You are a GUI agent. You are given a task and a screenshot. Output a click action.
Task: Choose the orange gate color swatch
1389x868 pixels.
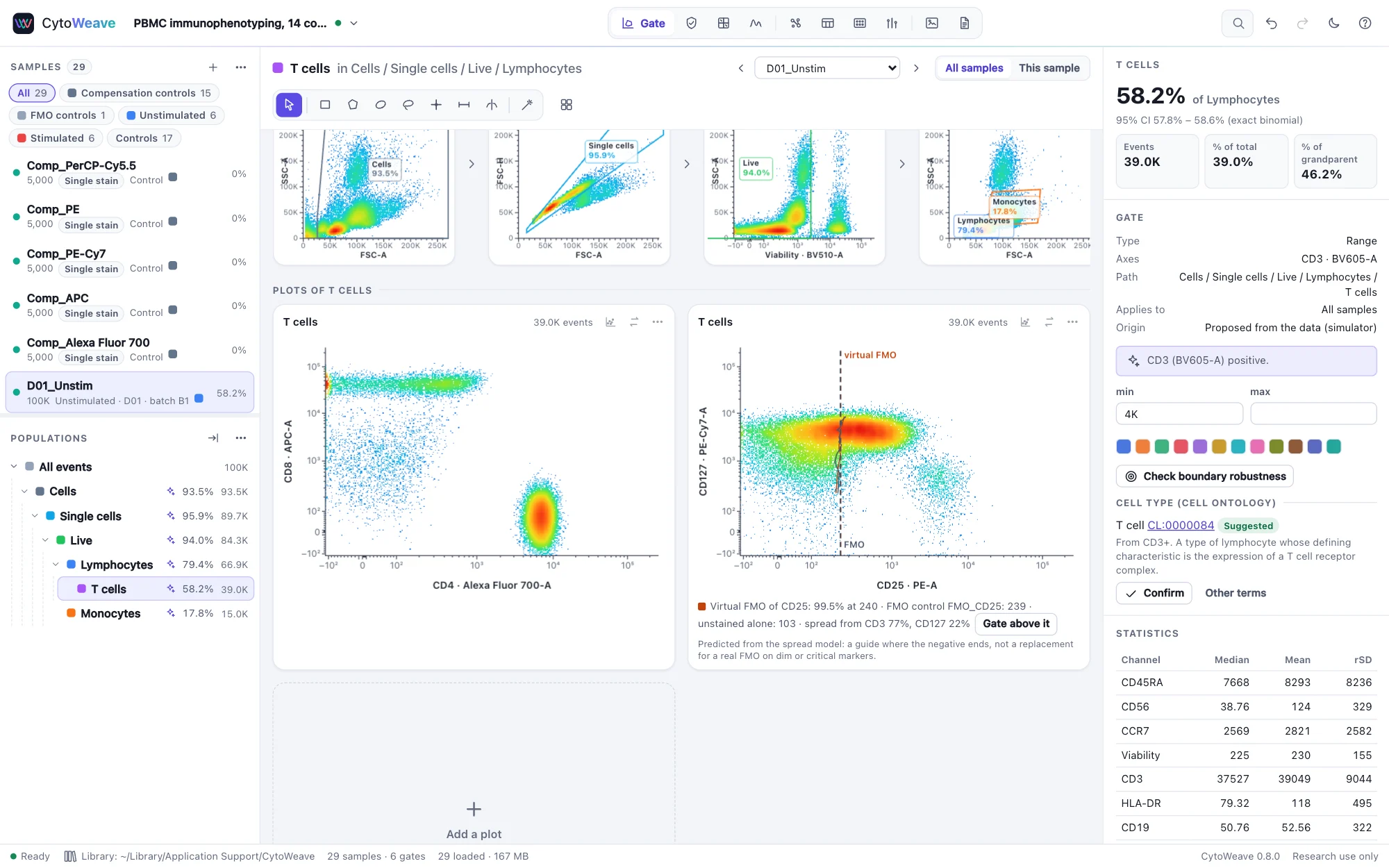pos(1142,446)
